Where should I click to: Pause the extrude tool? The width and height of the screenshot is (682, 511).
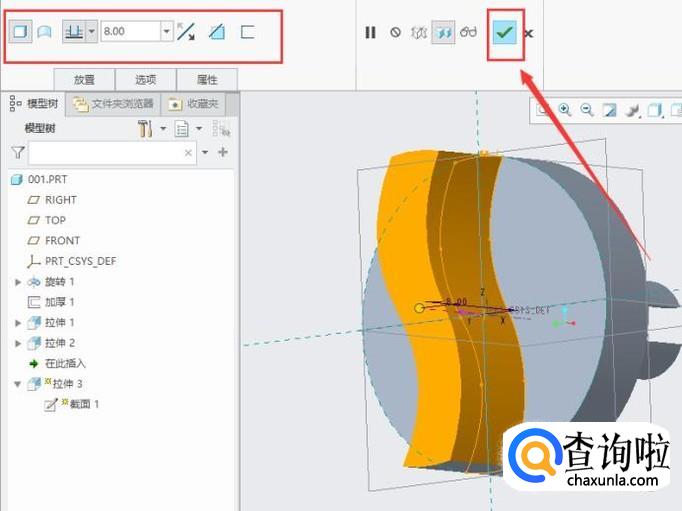(370, 33)
